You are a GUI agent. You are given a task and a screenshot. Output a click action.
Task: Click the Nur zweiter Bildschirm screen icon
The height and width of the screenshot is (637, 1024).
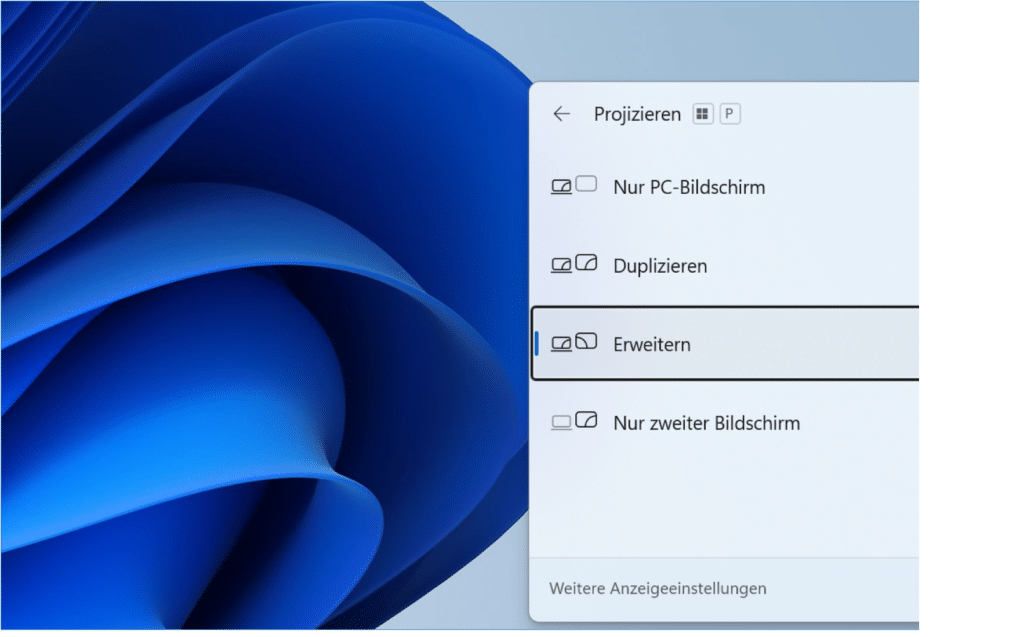[x=574, y=421]
